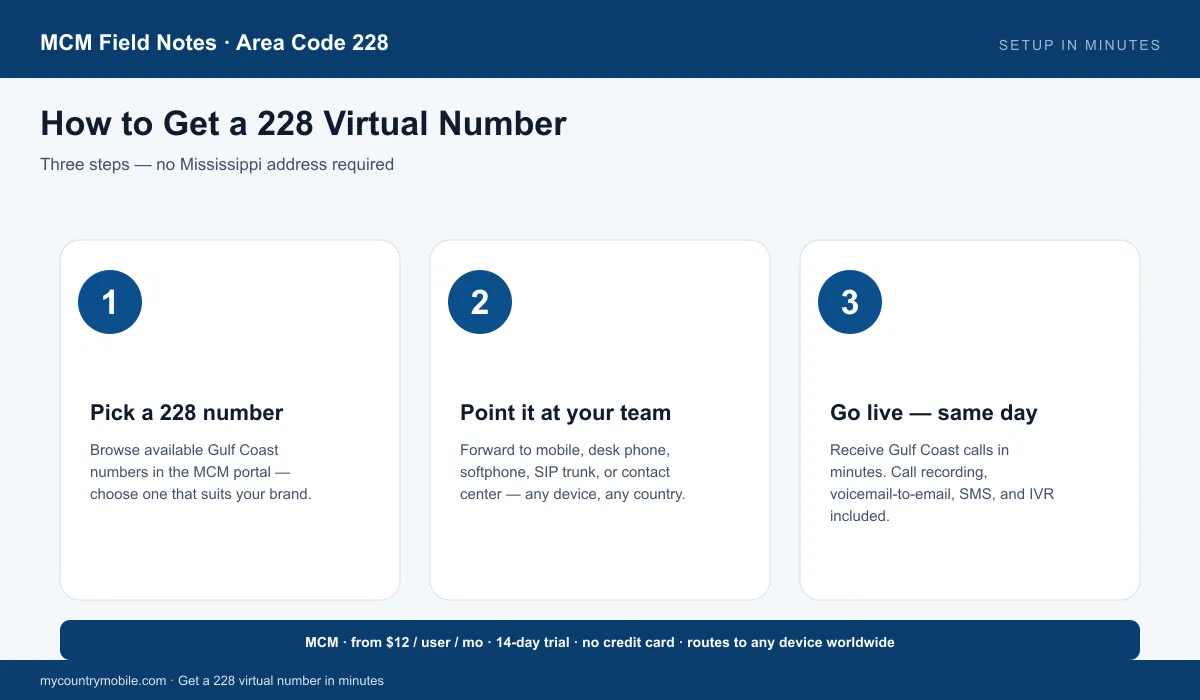
Task: Select the 'Go live — same day' card title
Action: [934, 413]
